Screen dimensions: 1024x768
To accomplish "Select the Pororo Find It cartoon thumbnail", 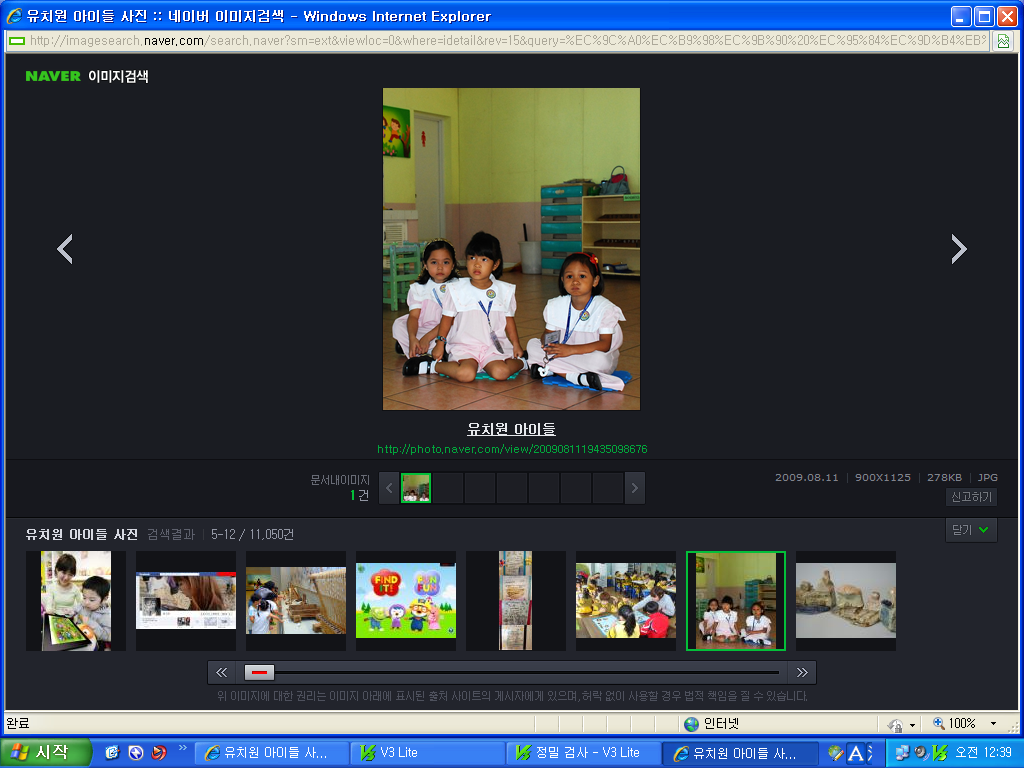I will click(x=405, y=600).
